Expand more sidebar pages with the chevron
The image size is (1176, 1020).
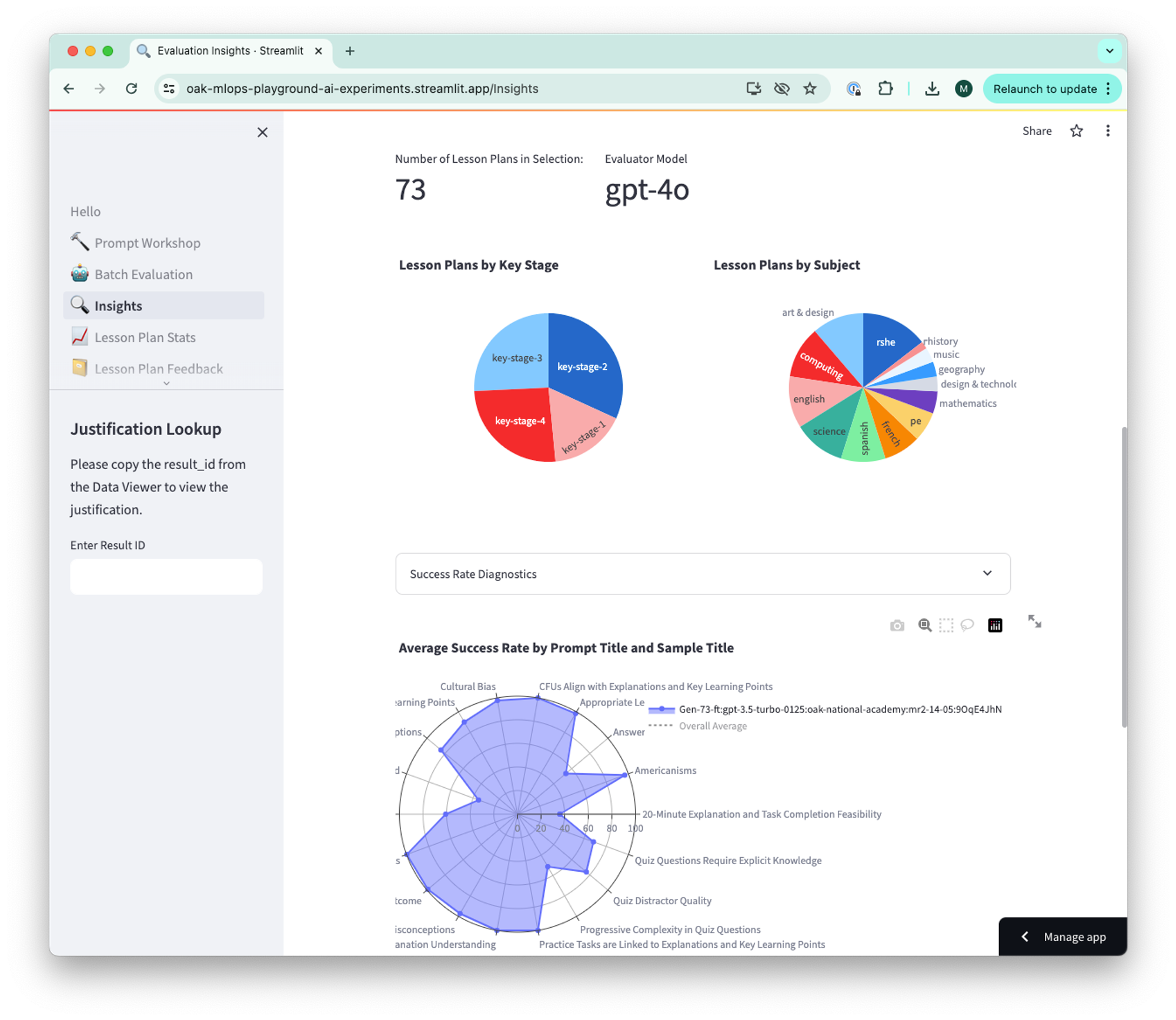[x=166, y=383]
